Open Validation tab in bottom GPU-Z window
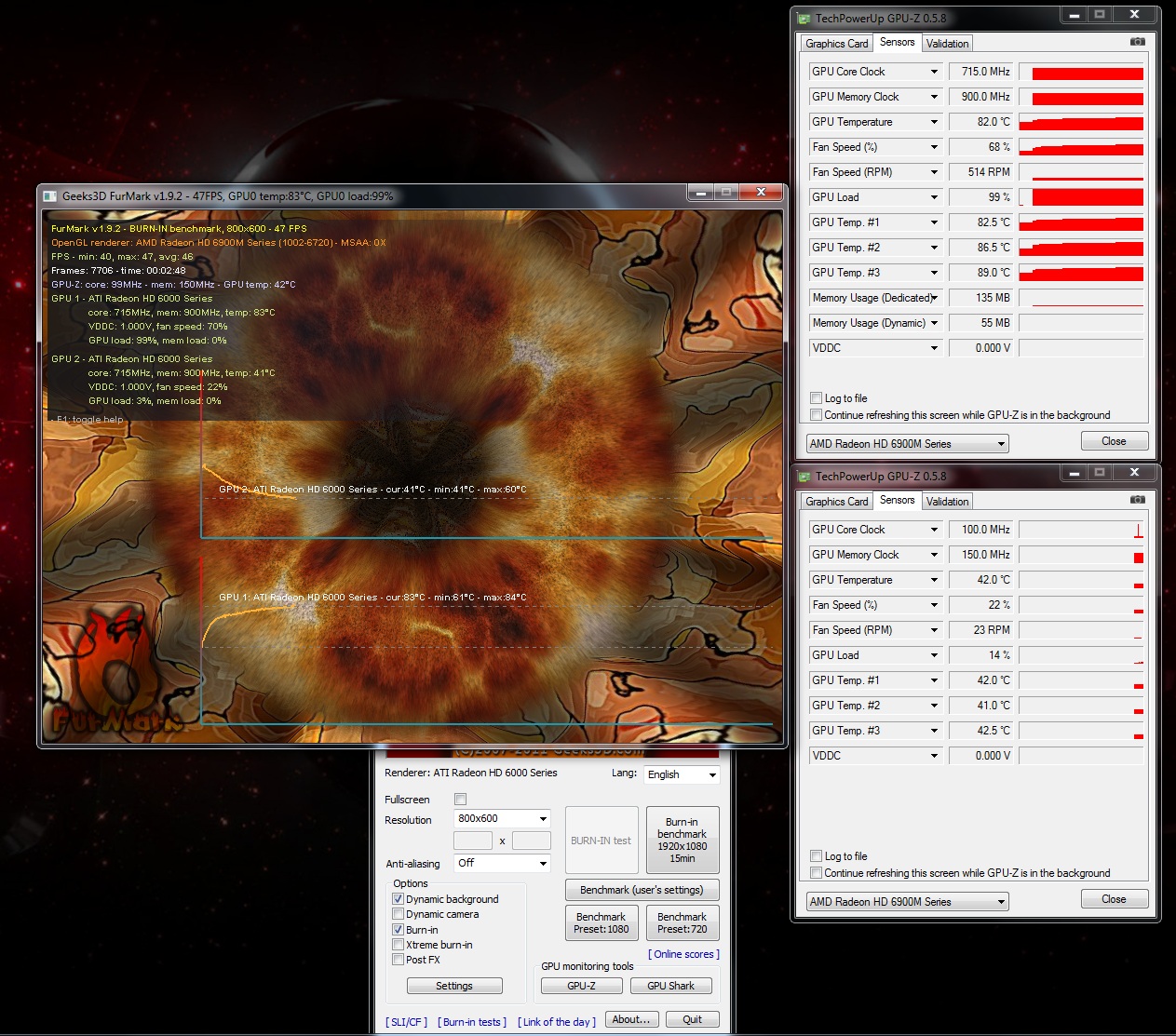This screenshot has height=1036, width=1176. [948, 502]
